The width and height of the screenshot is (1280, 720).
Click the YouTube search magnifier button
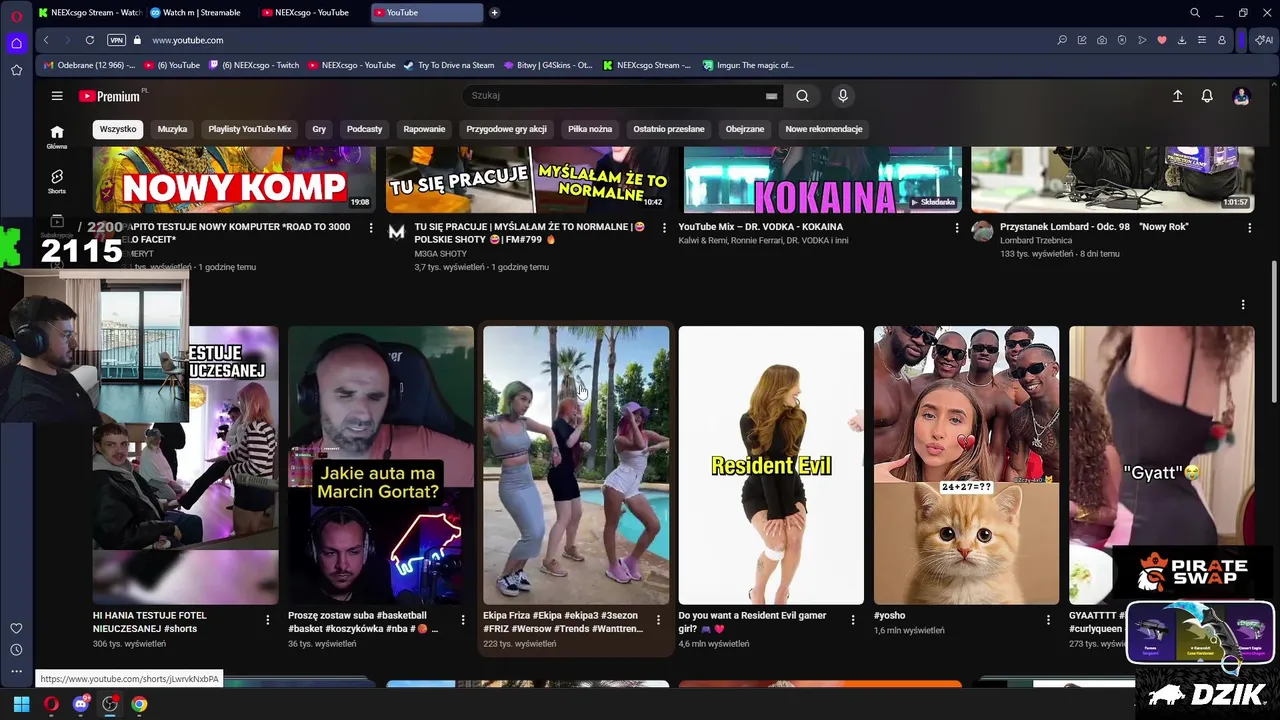point(802,96)
